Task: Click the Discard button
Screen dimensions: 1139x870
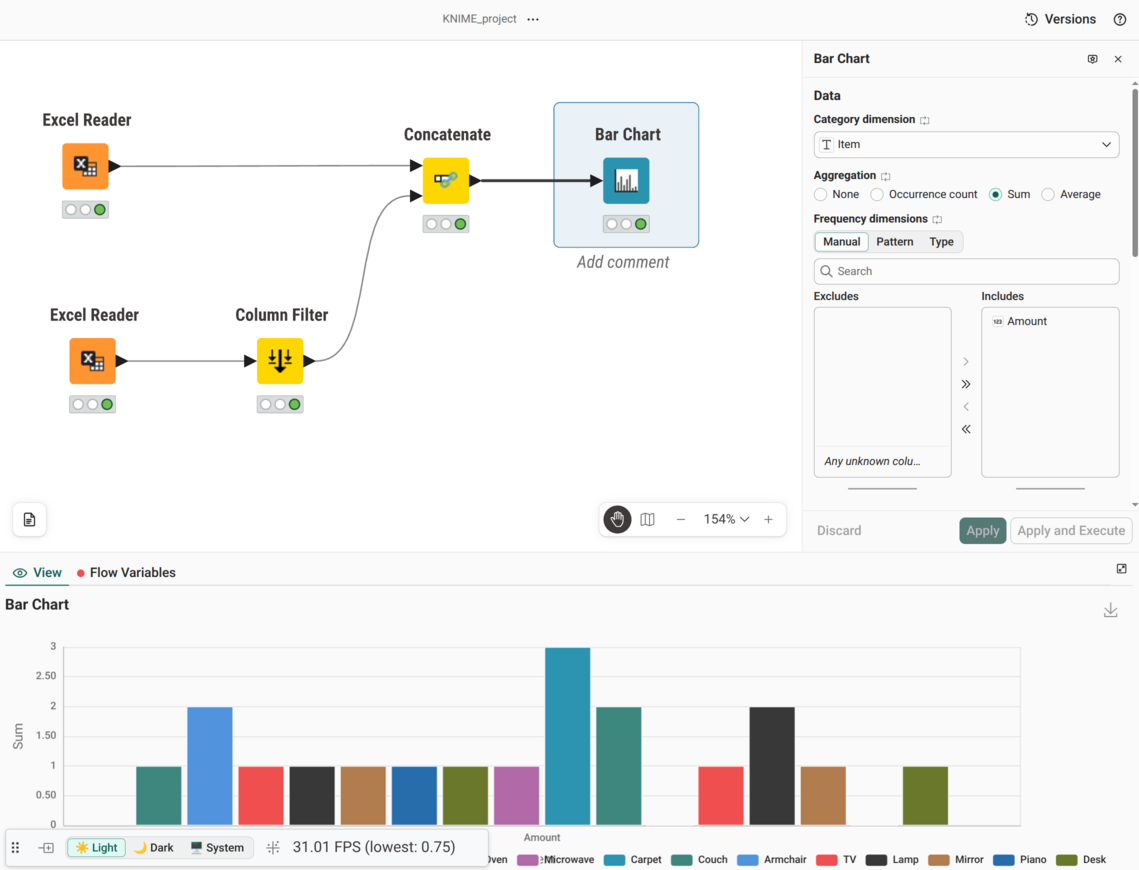Action: [x=839, y=531]
